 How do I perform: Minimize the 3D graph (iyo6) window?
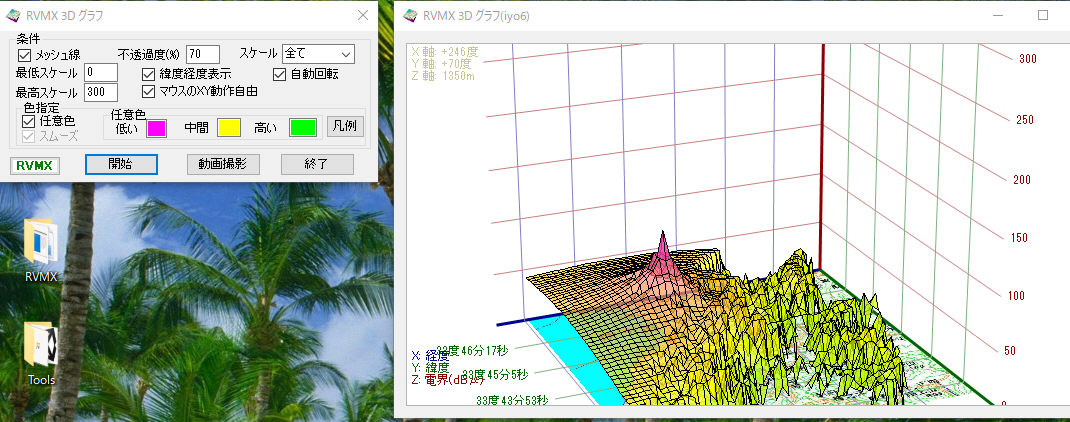(x=997, y=16)
